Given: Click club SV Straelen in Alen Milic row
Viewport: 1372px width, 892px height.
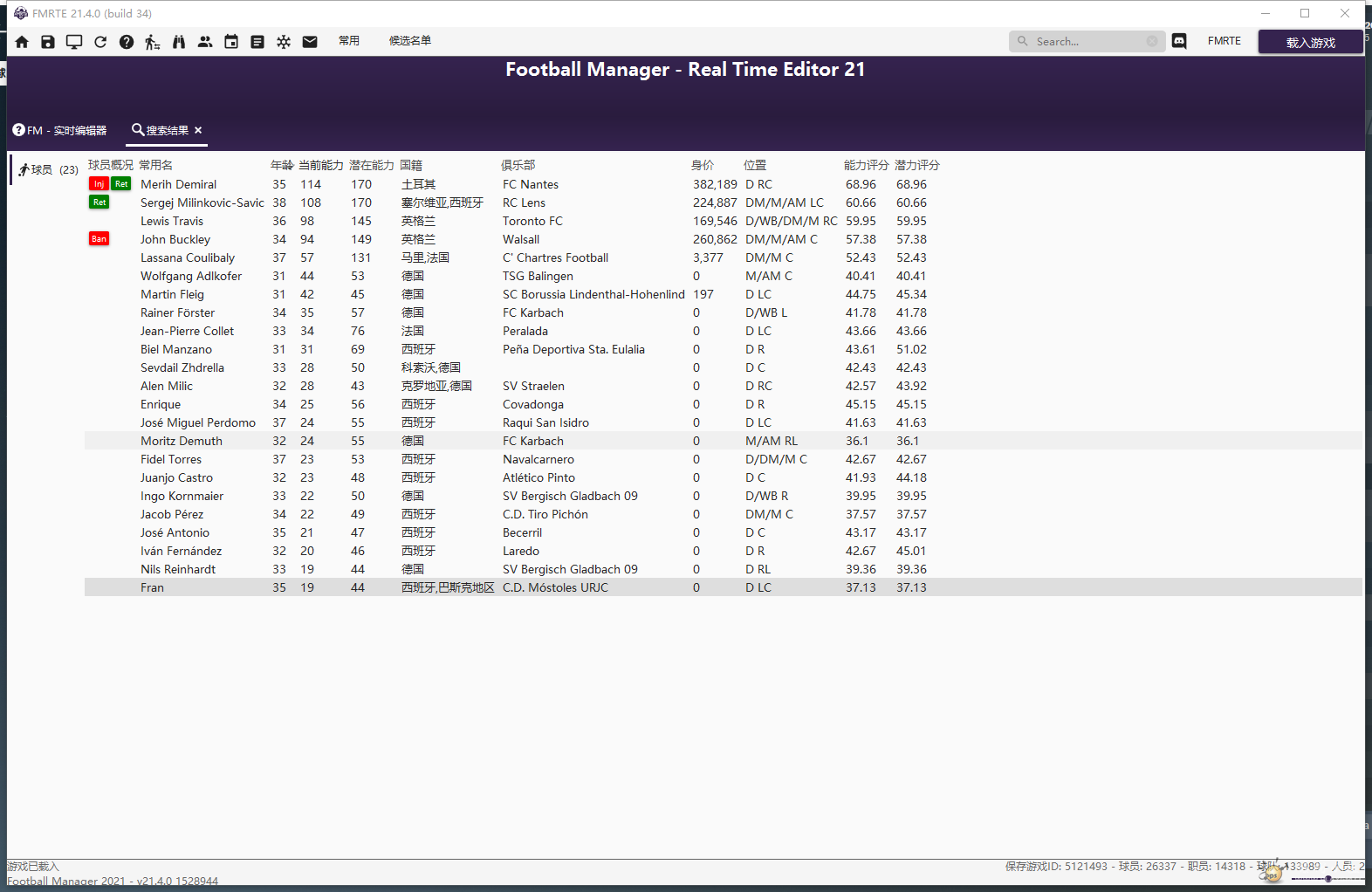Looking at the screenshot, I should (x=533, y=386).
